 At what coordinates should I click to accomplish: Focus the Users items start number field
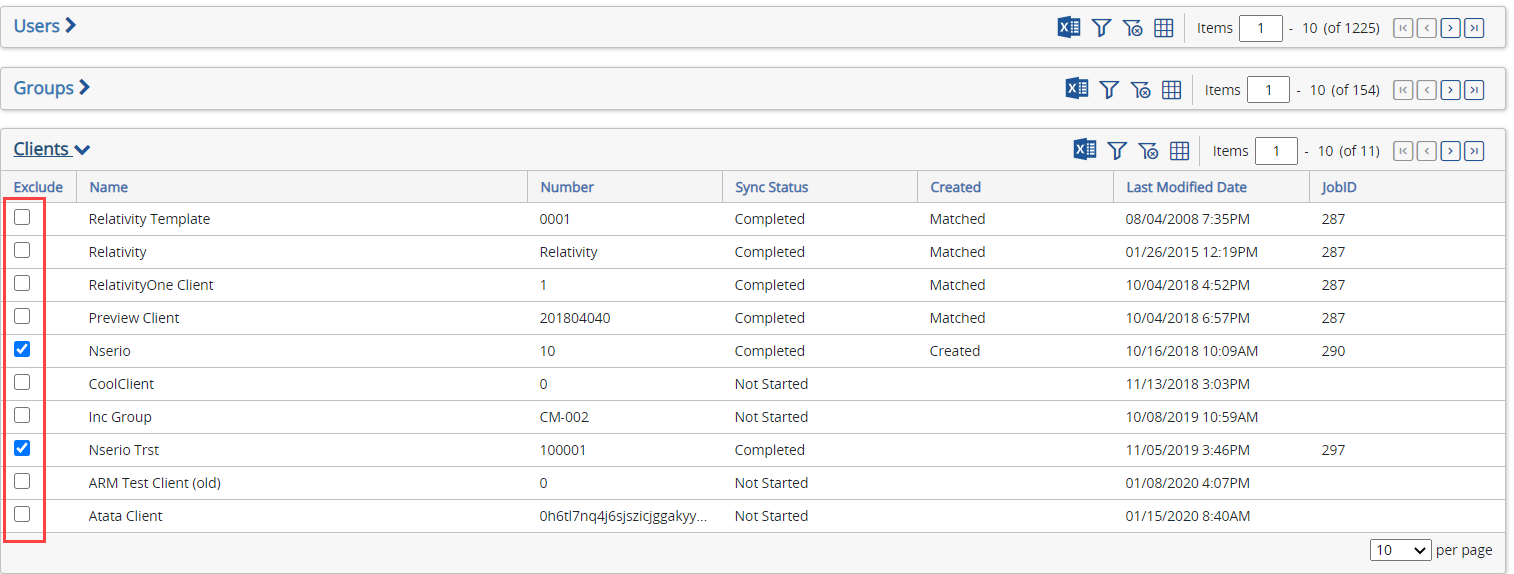pos(1261,28)
